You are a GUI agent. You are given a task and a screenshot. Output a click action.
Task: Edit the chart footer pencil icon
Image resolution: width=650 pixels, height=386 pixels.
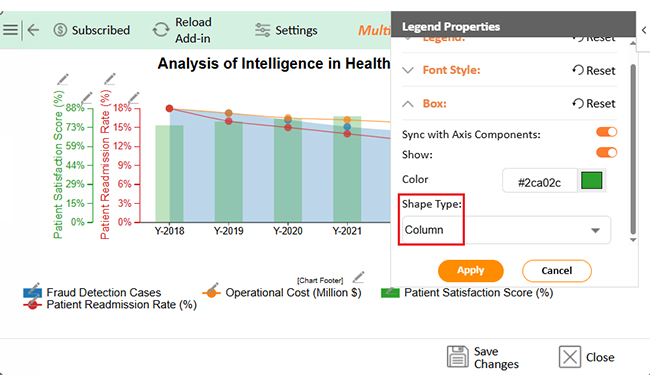tap(359, 277)
